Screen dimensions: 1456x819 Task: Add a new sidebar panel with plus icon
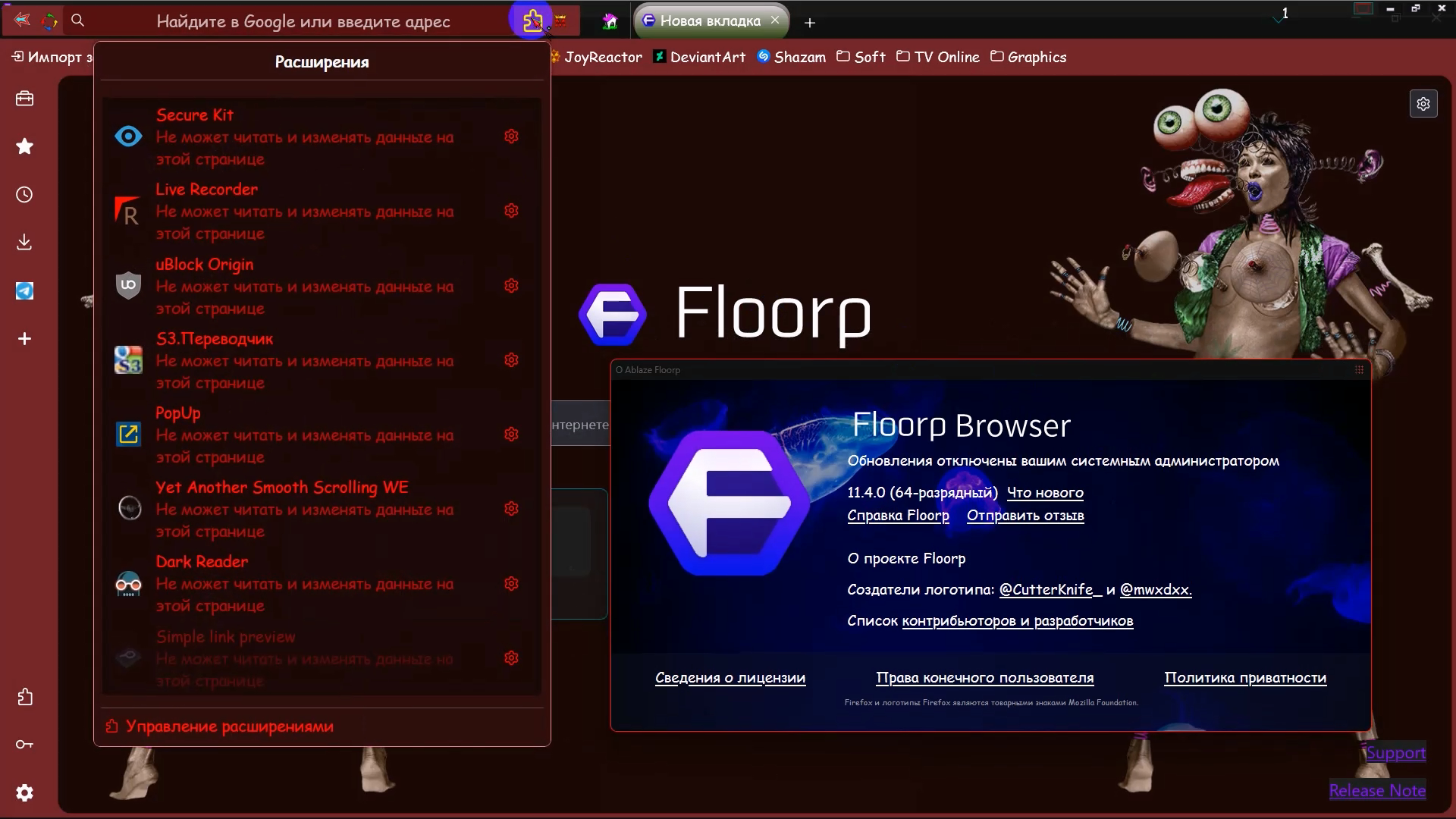tap(24, 339)
